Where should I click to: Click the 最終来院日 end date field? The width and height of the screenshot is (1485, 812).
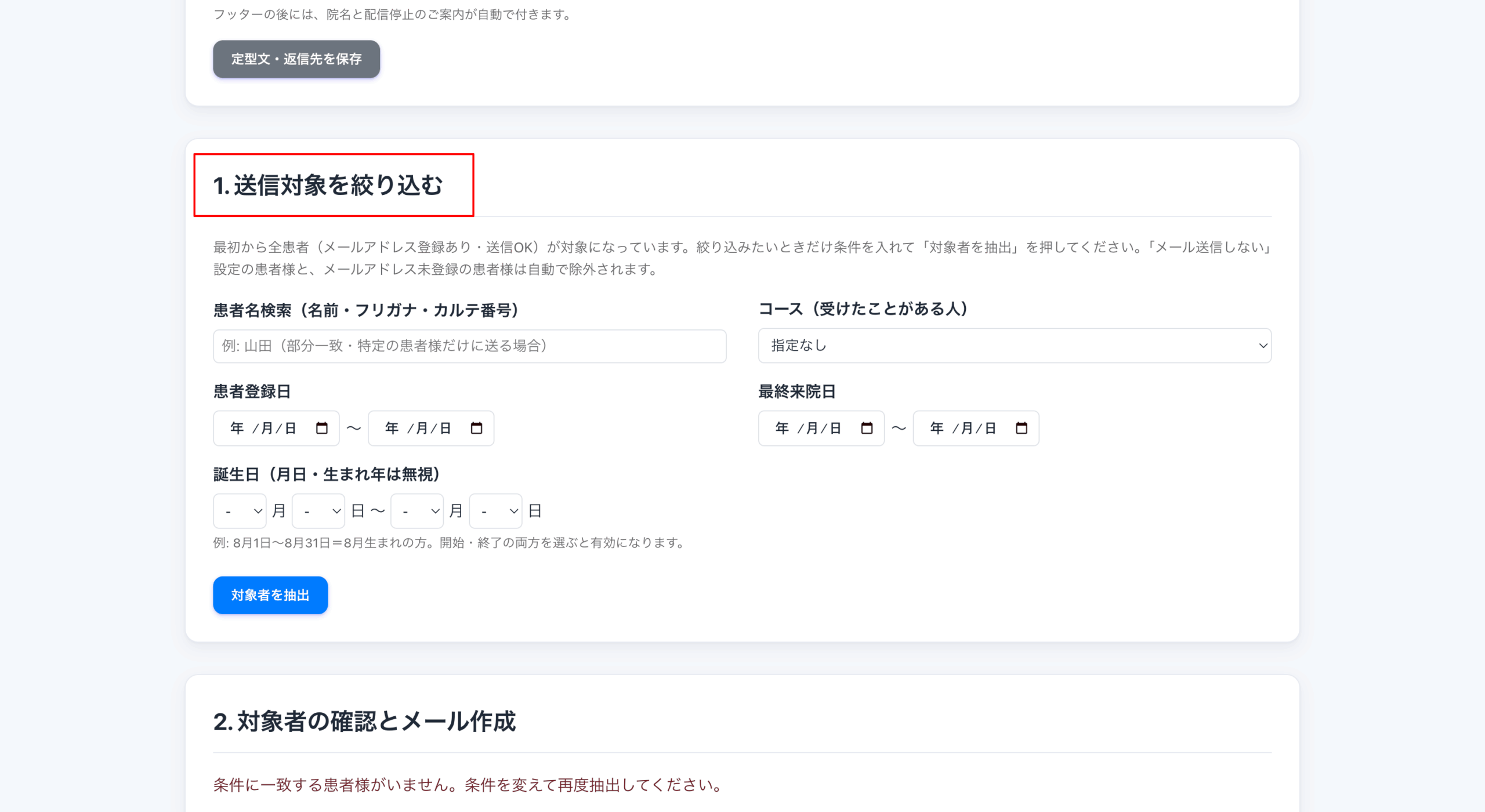976,428
